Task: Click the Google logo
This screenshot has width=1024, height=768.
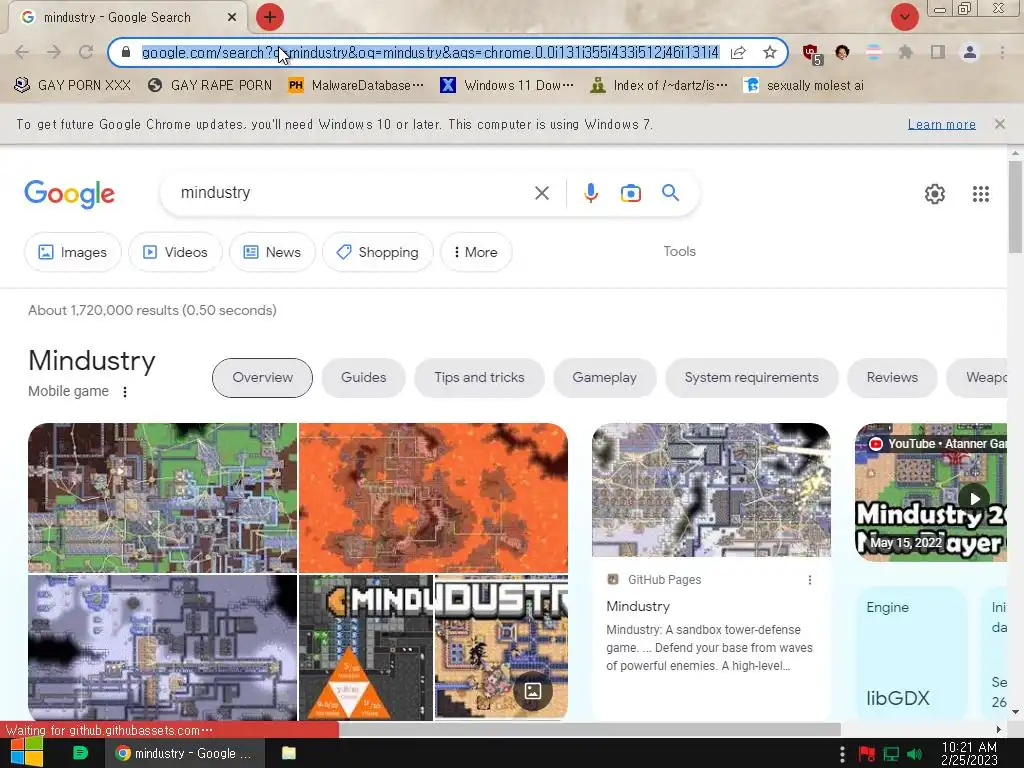Action: click(x=69, y=194)
